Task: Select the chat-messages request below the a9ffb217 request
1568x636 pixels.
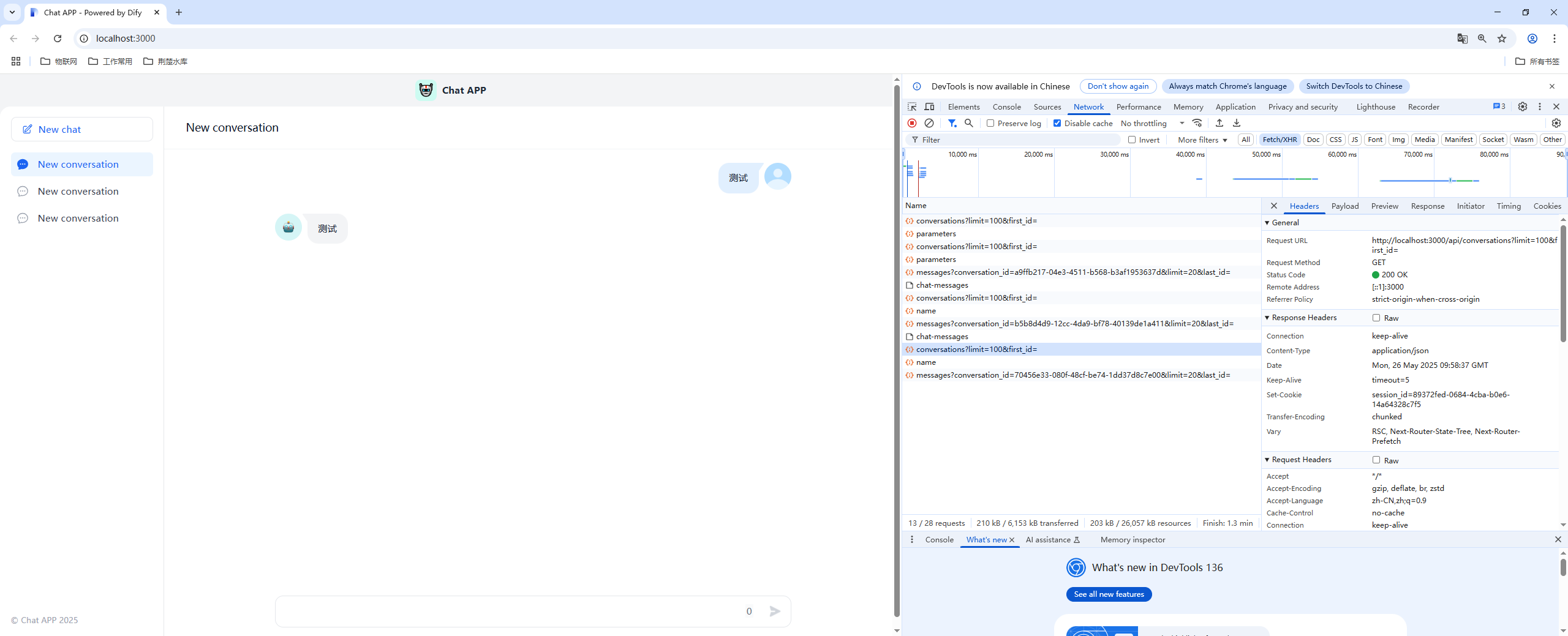Action: (x=1081, y=285)
